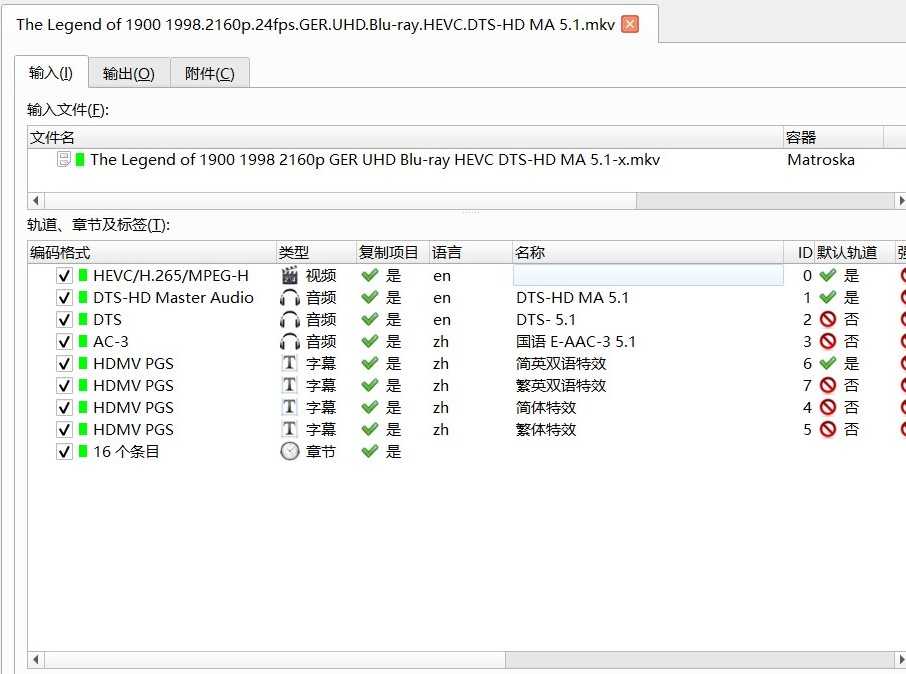Image resolution: width=906 pixels, height=674 pixels.
Task: Click the green status square of the source file
Action: [80, 160]
